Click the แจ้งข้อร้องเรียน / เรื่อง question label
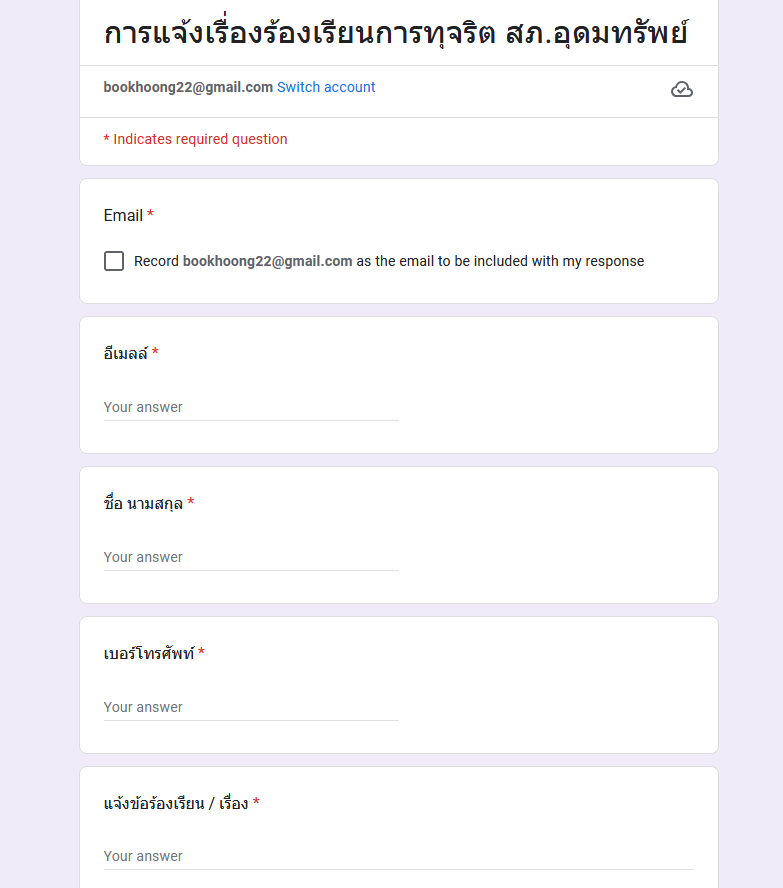The width and height of the screenshot is (783, 888). 175,803
